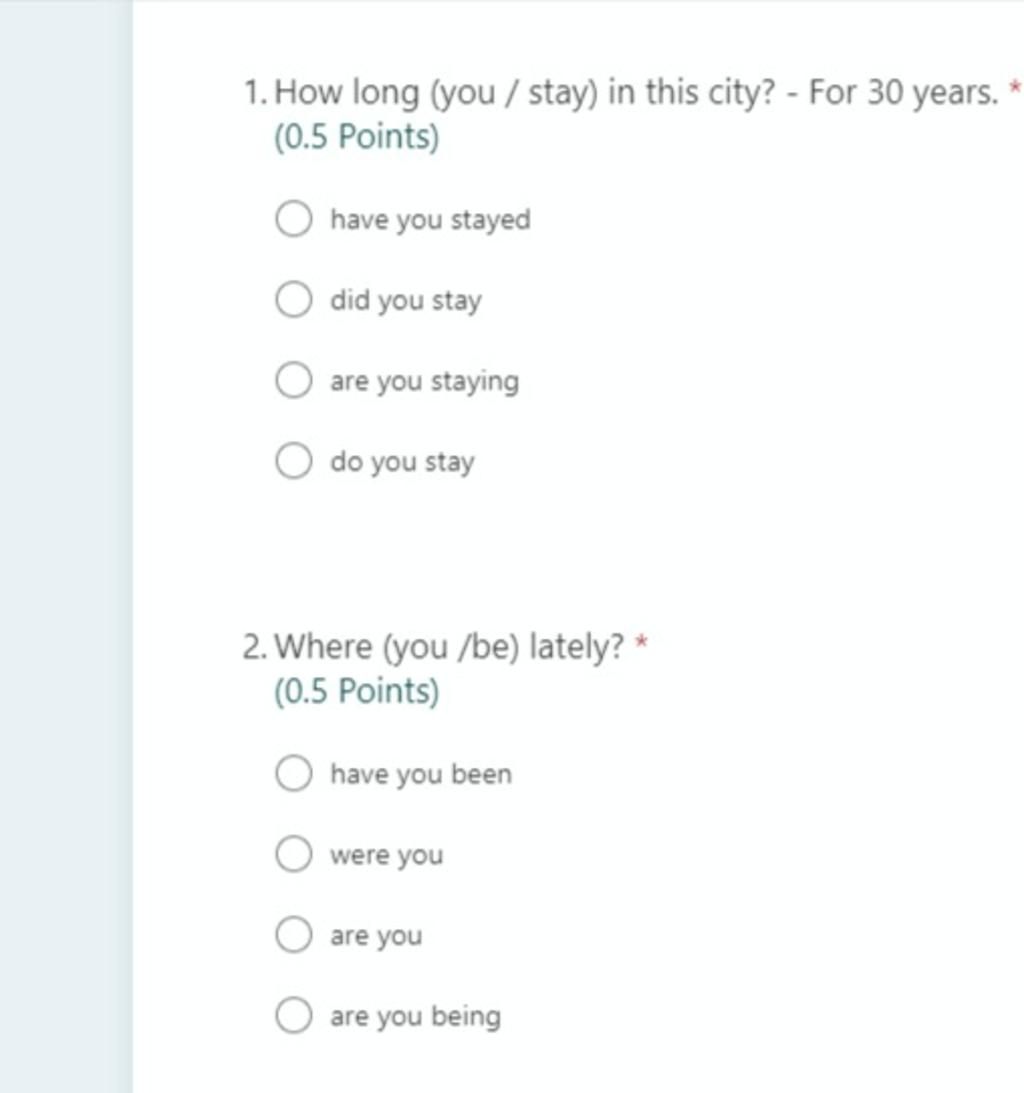Pick the 'are you staying' radio button
This screenshot has height=1093, width=1024.
[x=293, y=380]
